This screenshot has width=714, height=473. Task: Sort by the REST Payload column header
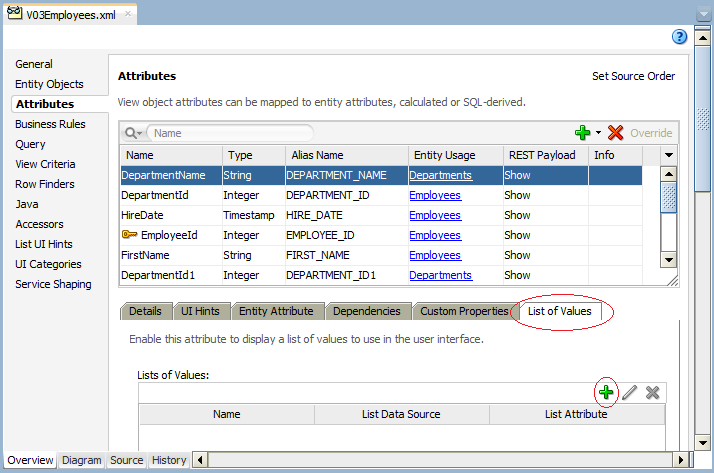pyautogui.click(x=546, y=155)
